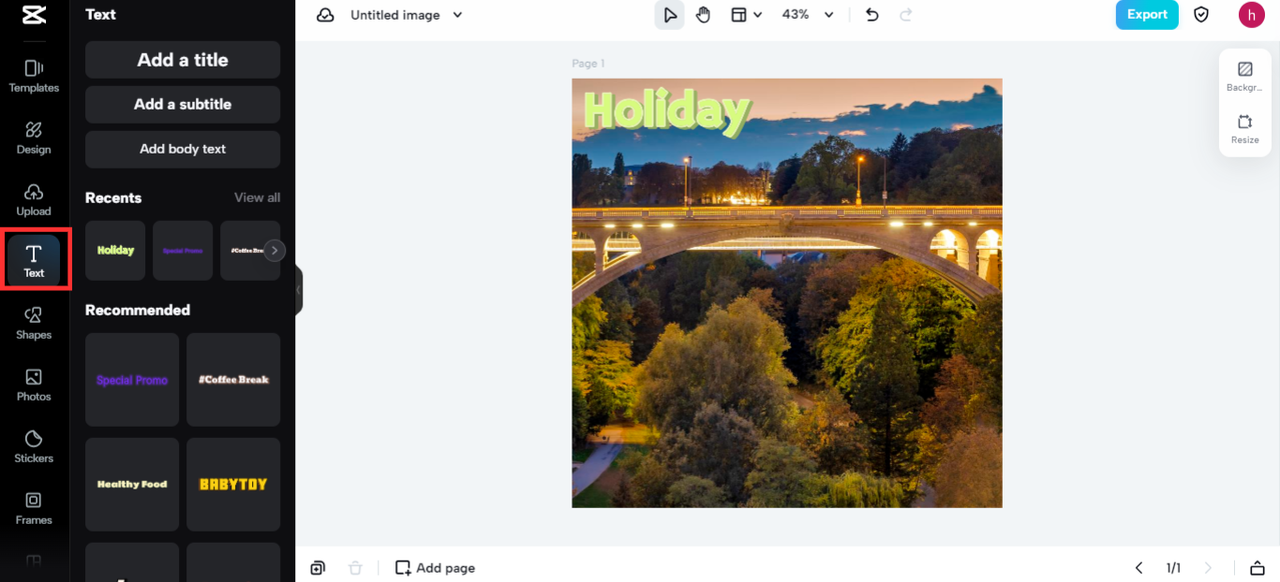Open the Stickers panel
Screen dimensions: 1280x582
tap(34, 447)
